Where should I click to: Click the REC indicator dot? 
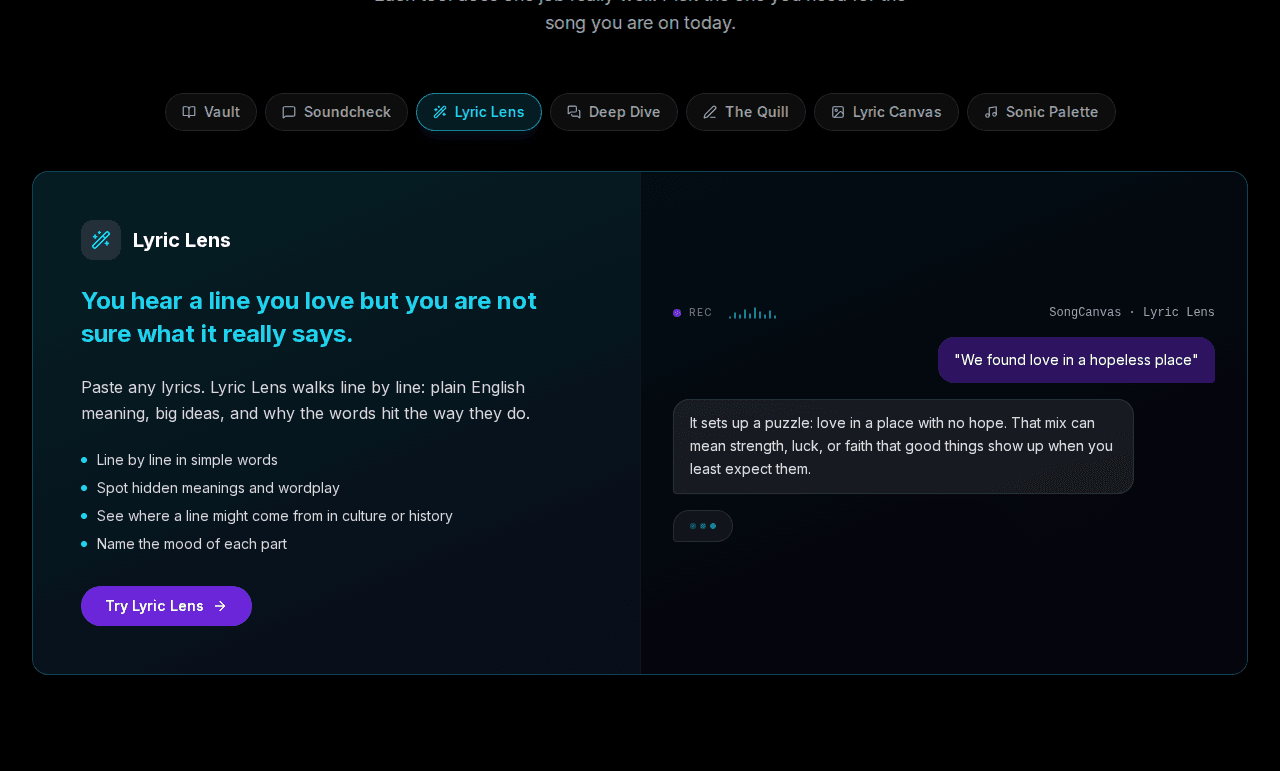coord(677,313)
